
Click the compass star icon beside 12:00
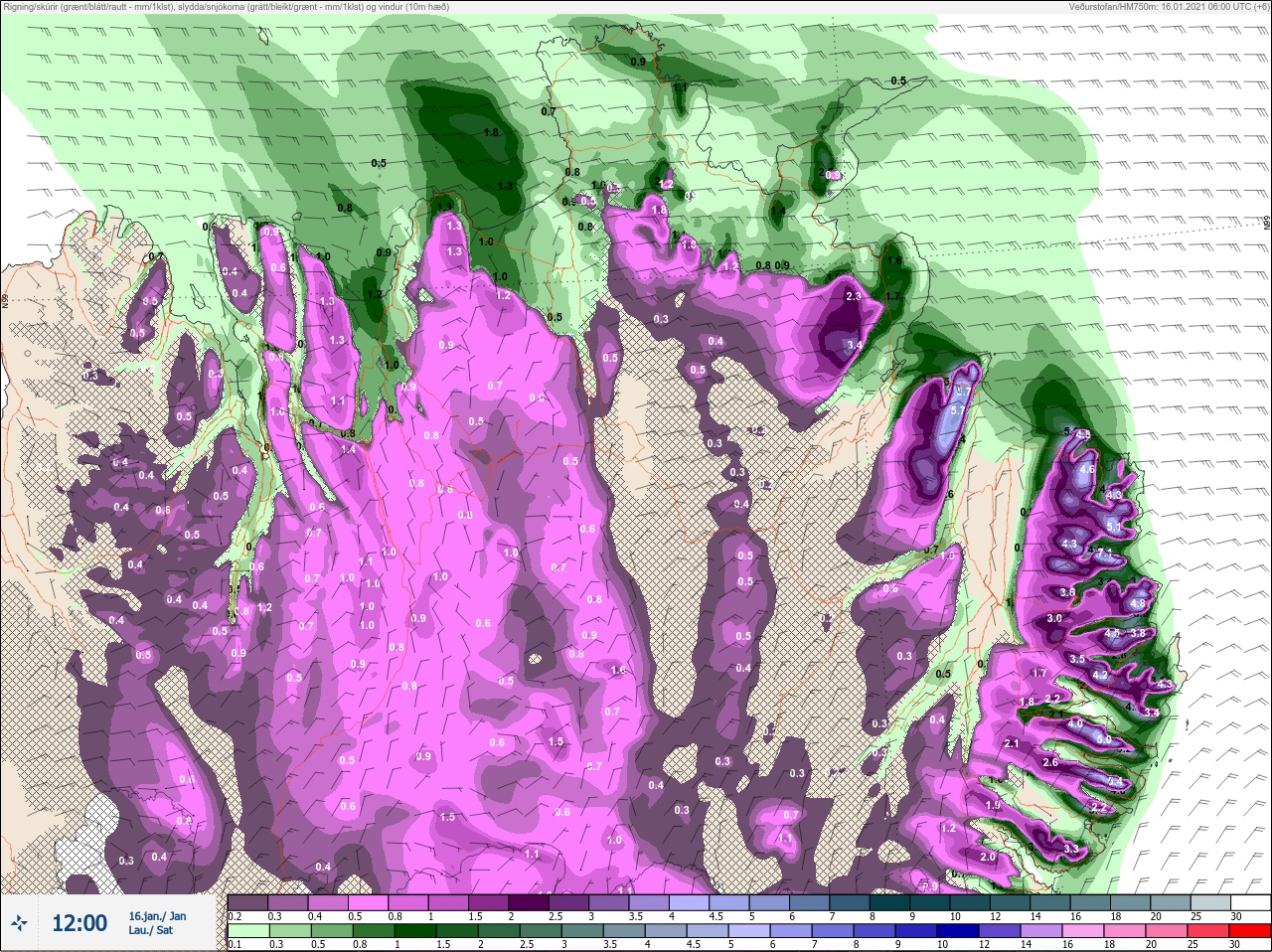click(19, 924)
